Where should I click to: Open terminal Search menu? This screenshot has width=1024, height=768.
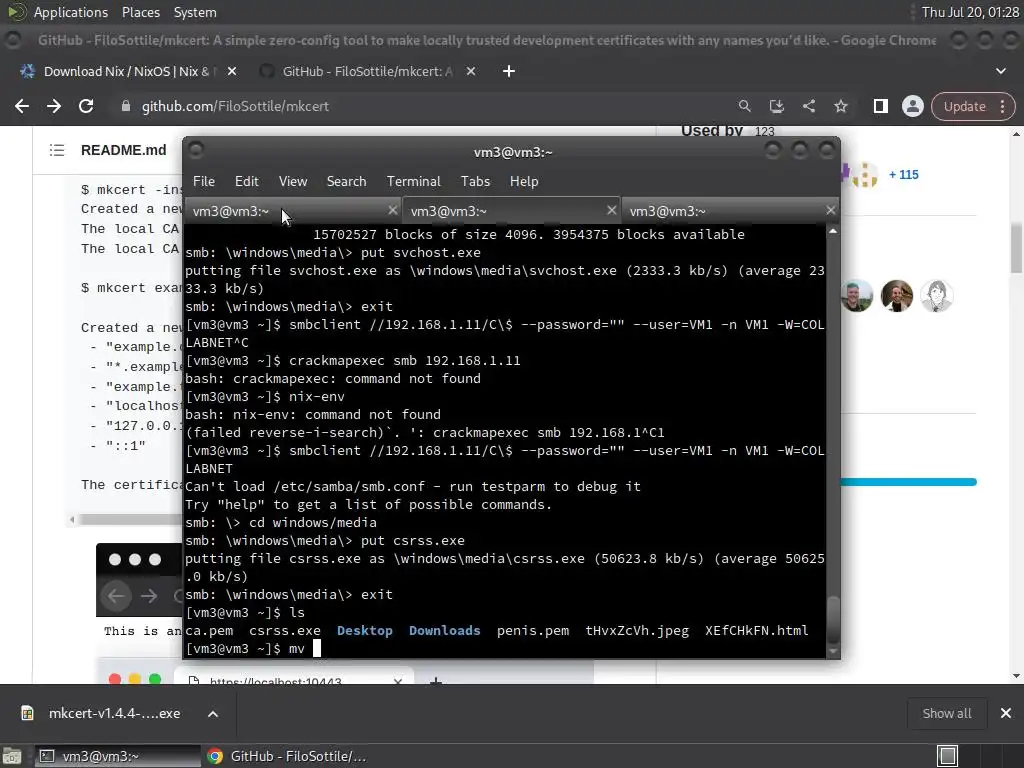[x=346, y=182]
